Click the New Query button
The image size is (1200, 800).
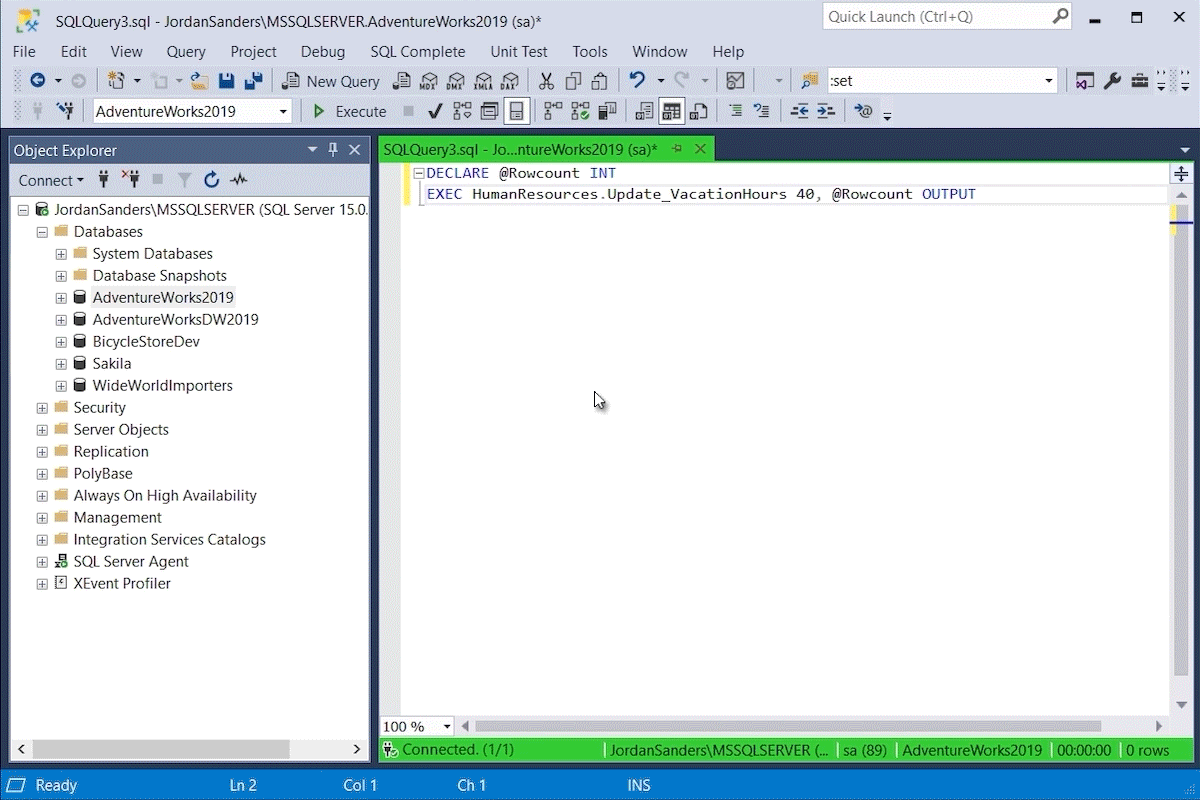click(x=331, y=81)
